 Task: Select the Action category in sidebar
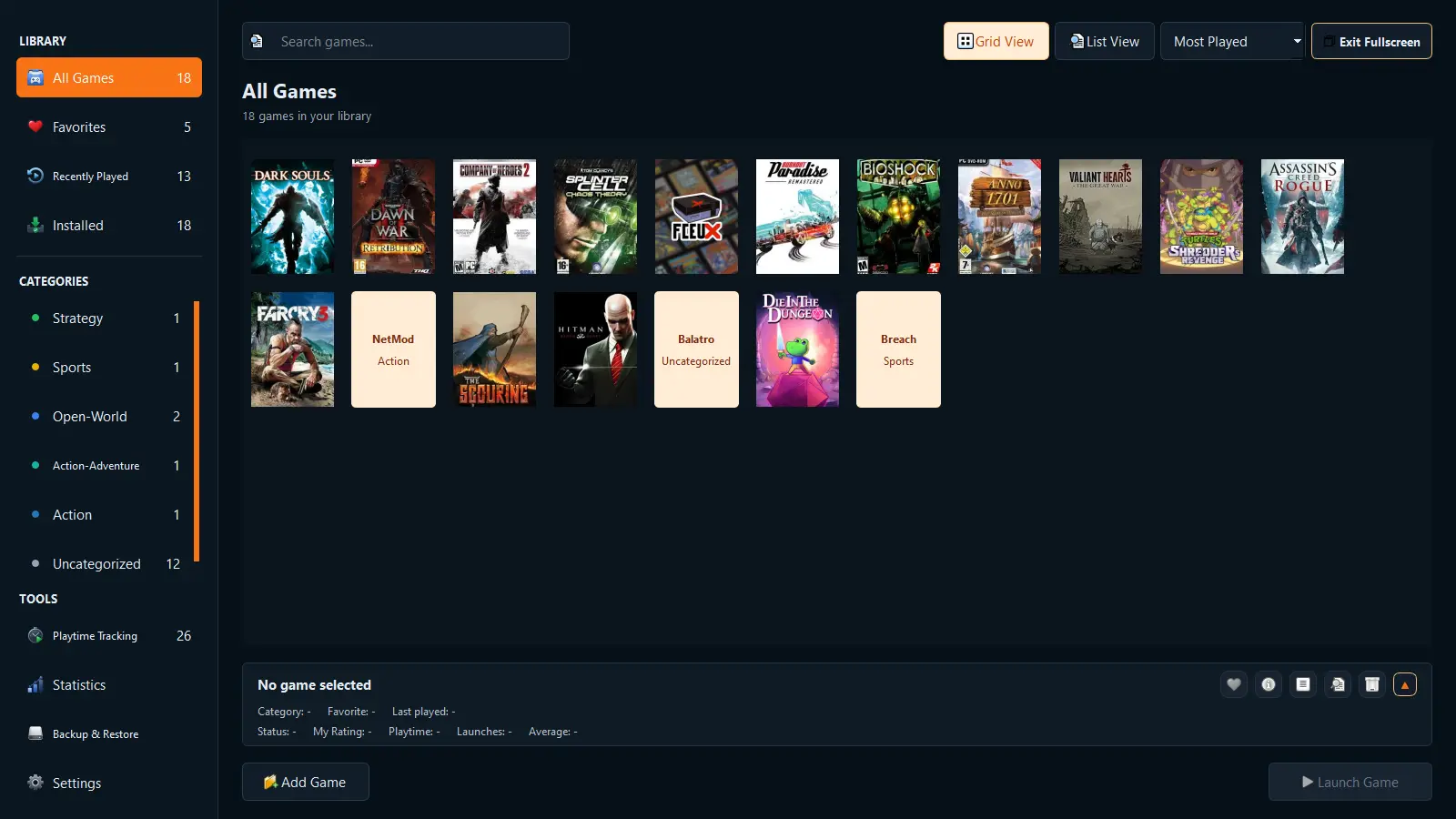tap(105, 515)
